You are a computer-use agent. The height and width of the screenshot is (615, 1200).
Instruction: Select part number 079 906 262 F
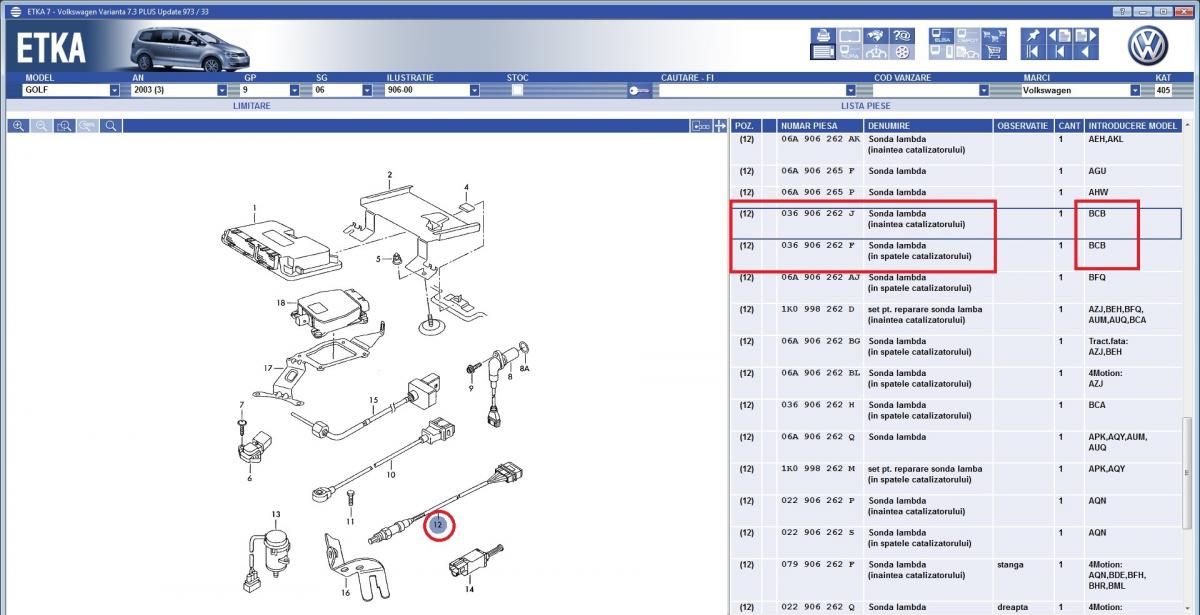pos(819,566)
